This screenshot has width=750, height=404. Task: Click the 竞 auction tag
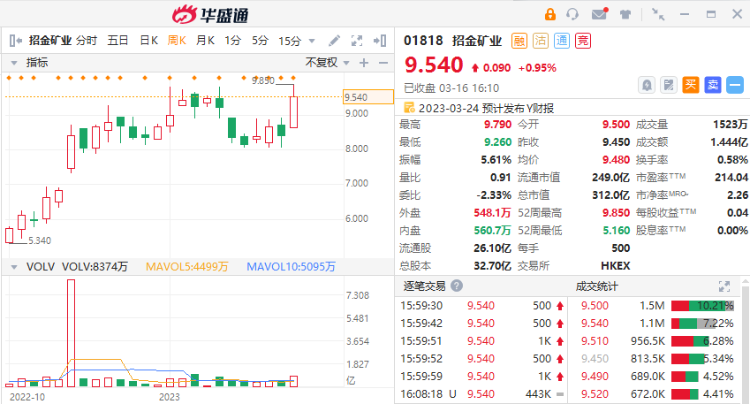pyautogui.click(x=583, y=41)
